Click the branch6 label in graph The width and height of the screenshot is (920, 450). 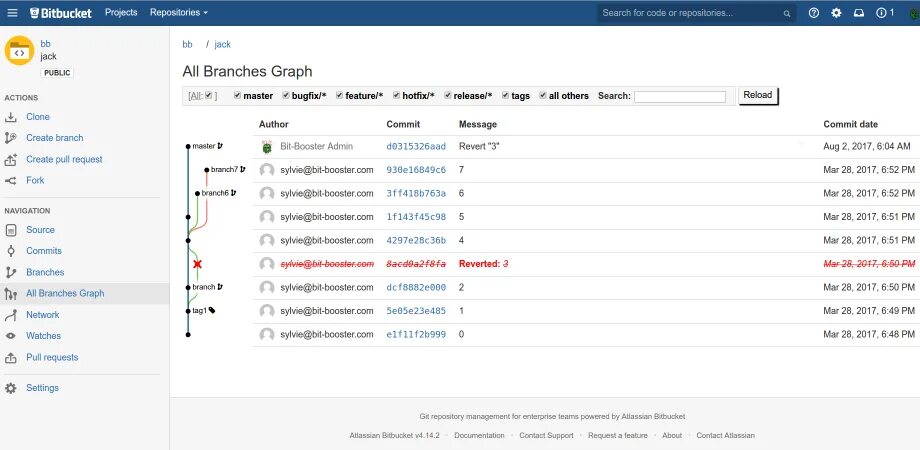coord(215,193)
